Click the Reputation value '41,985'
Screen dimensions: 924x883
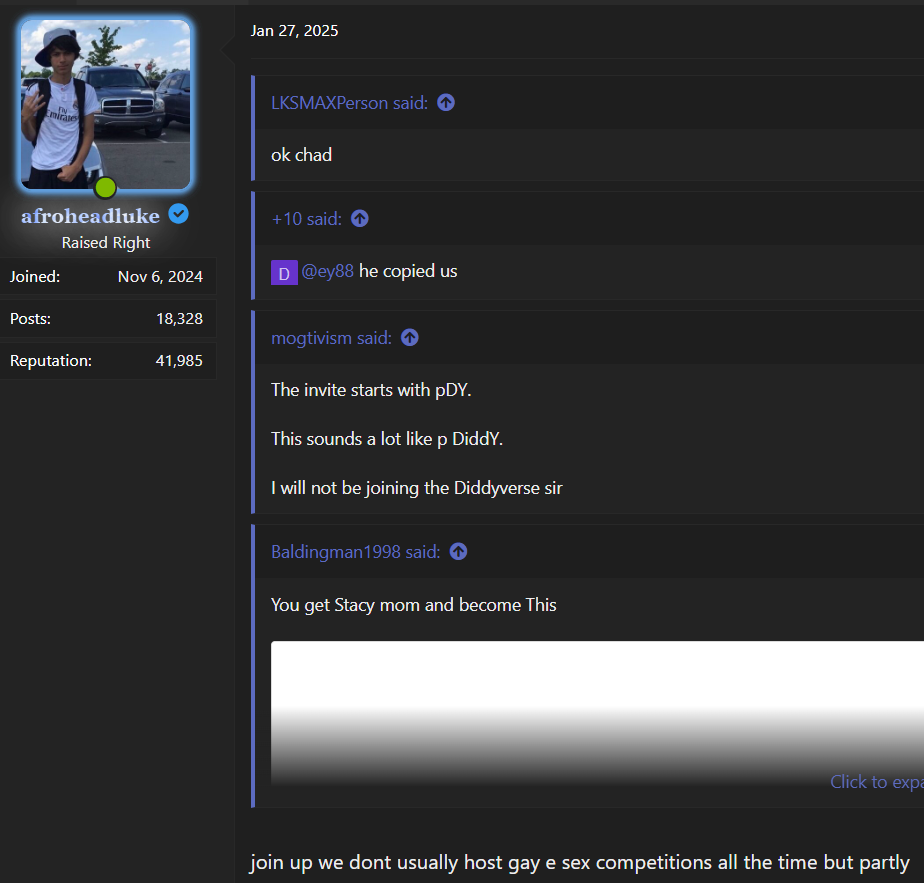(179, 361)
